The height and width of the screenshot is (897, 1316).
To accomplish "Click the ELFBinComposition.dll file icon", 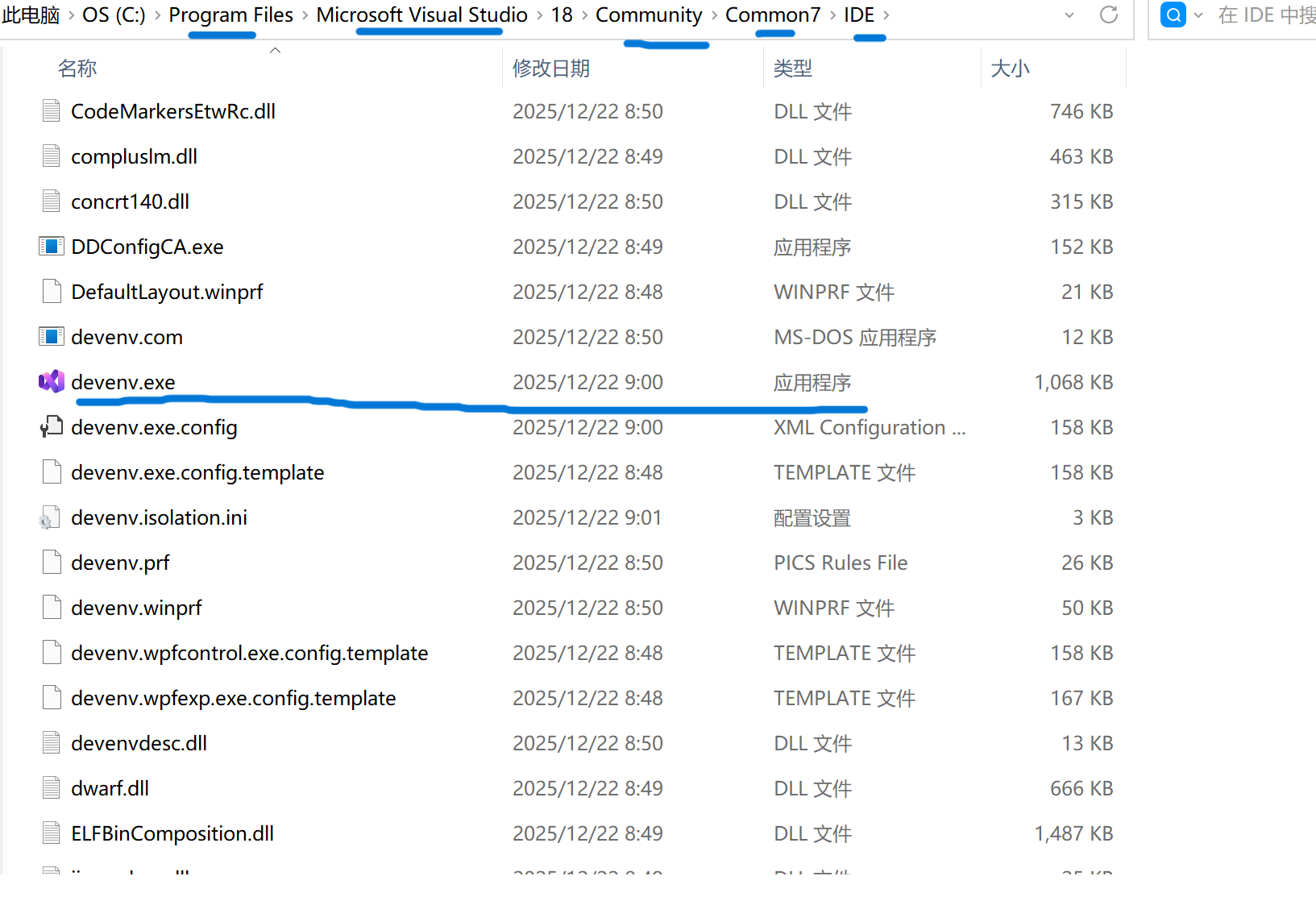I will [x=52, y=833].
